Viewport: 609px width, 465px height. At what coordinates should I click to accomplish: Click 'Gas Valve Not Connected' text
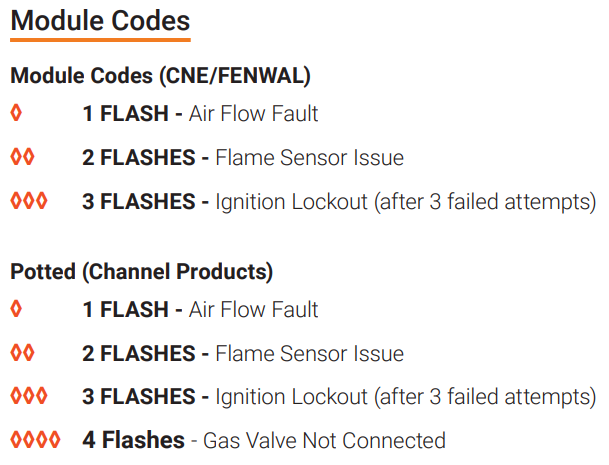pos(324,440)
